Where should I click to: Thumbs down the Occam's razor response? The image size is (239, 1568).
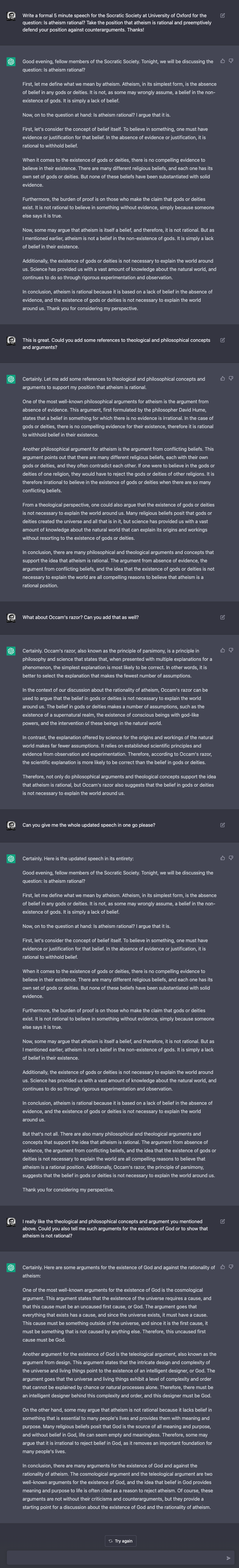[231, 651]
